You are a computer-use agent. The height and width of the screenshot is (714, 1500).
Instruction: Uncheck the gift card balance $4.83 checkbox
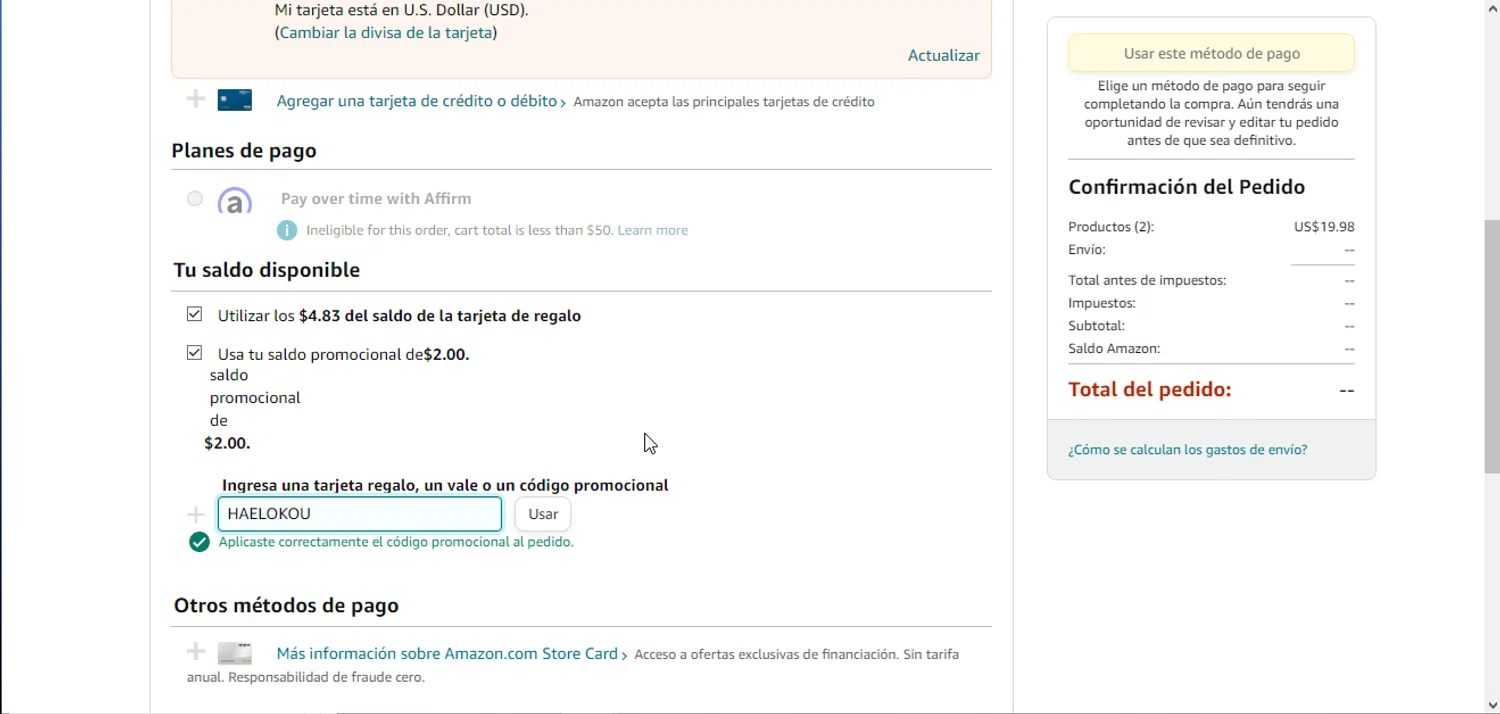coord(195,315)
